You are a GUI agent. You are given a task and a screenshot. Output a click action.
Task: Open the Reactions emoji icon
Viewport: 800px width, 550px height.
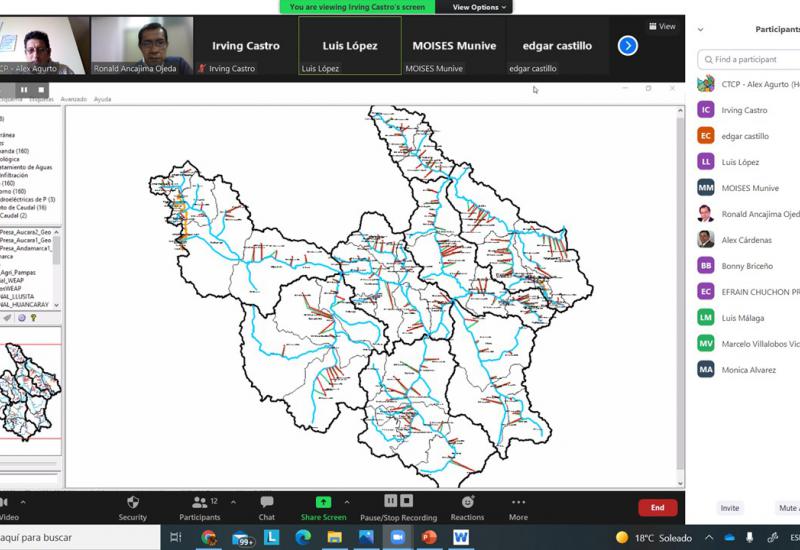point(467,502)
